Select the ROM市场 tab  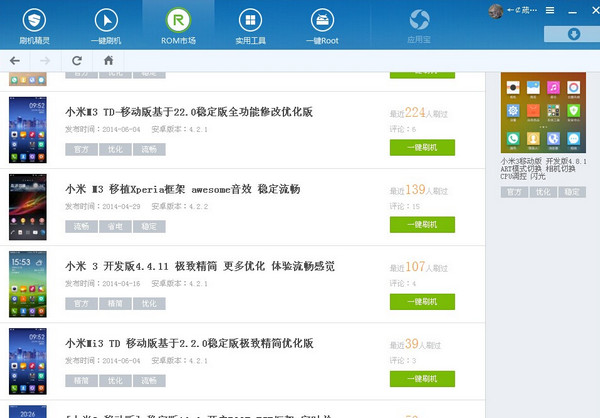tap(178, 26)
